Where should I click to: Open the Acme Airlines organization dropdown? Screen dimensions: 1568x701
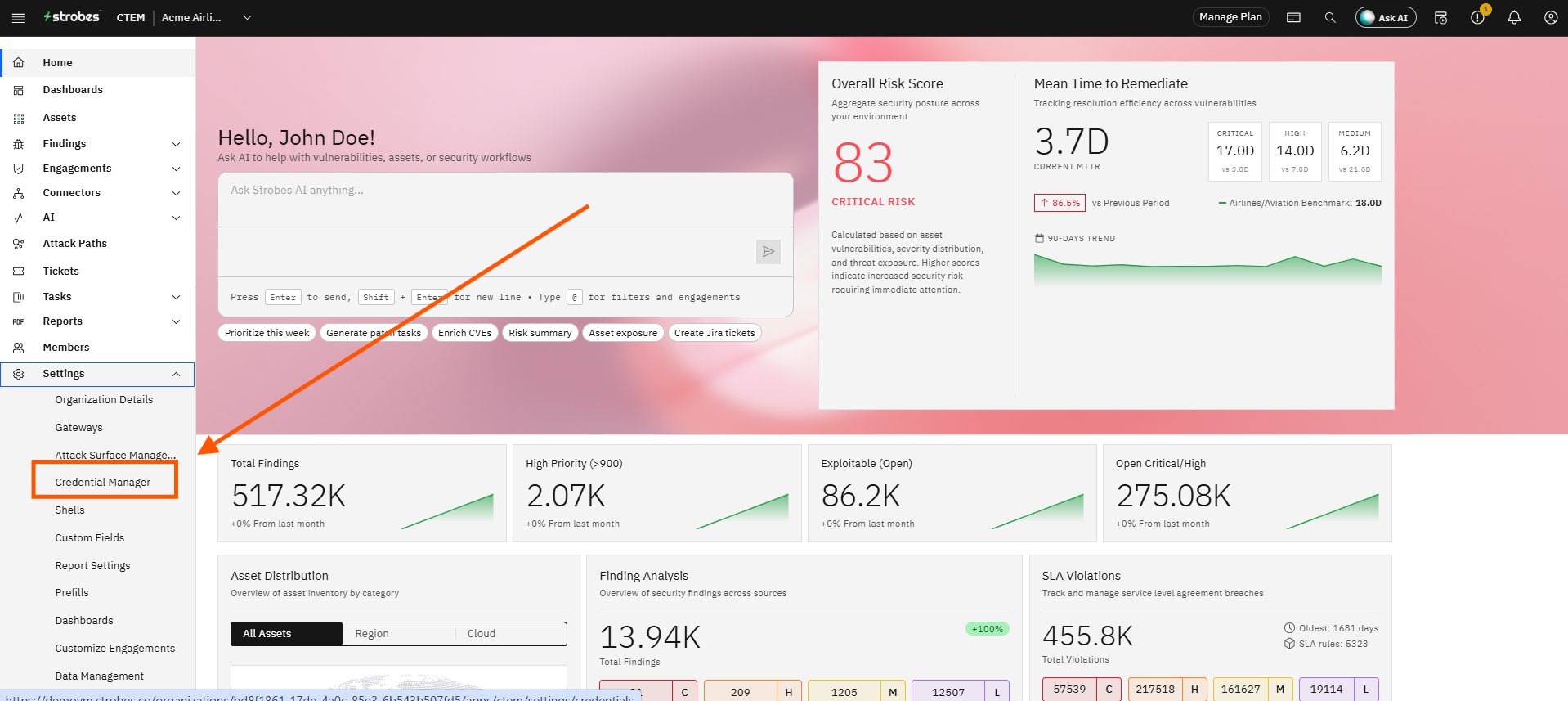coord(206,17)
